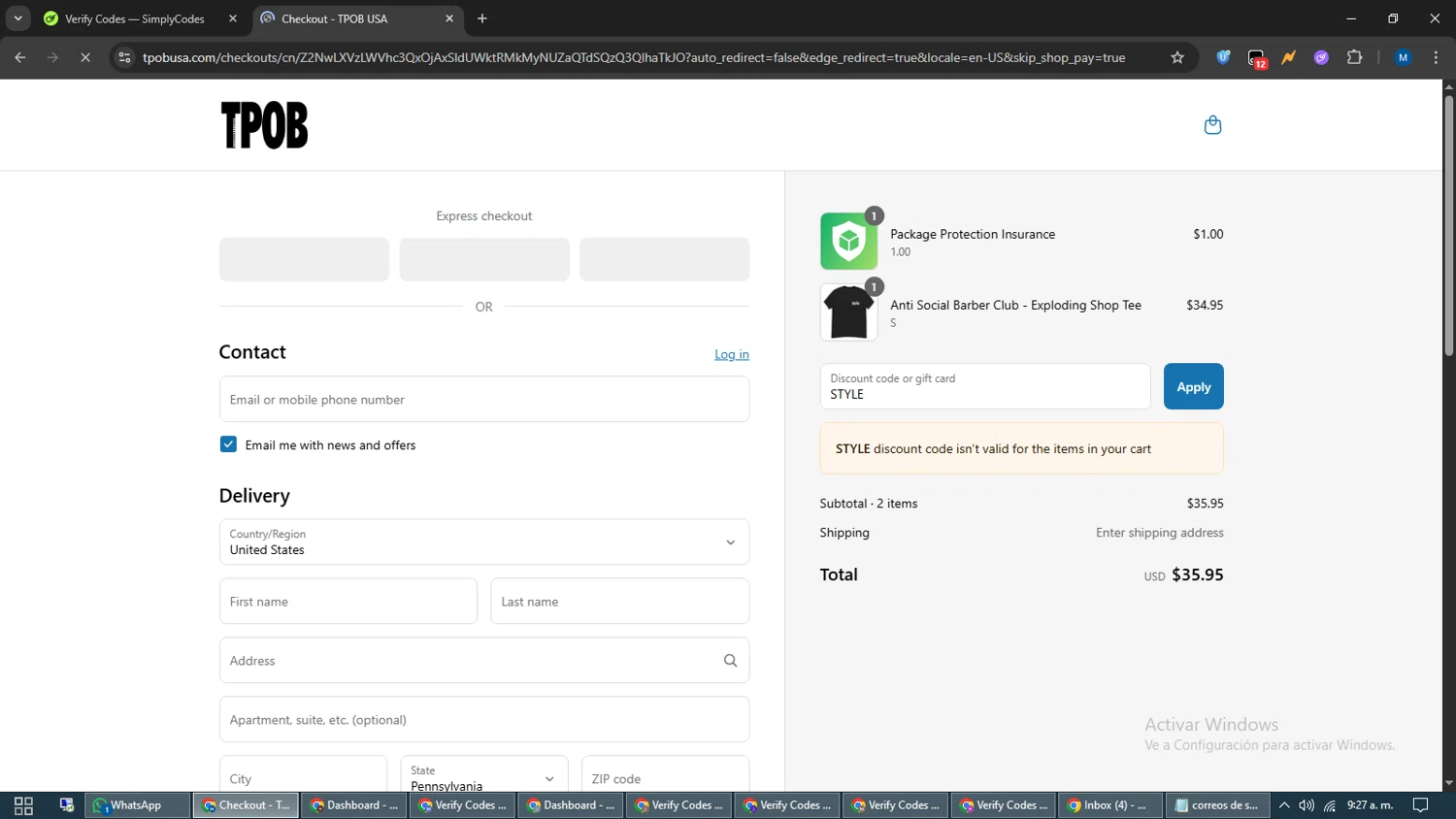Toggle Email me with news and offers
1456x819 pixels.
pos(228,444)
